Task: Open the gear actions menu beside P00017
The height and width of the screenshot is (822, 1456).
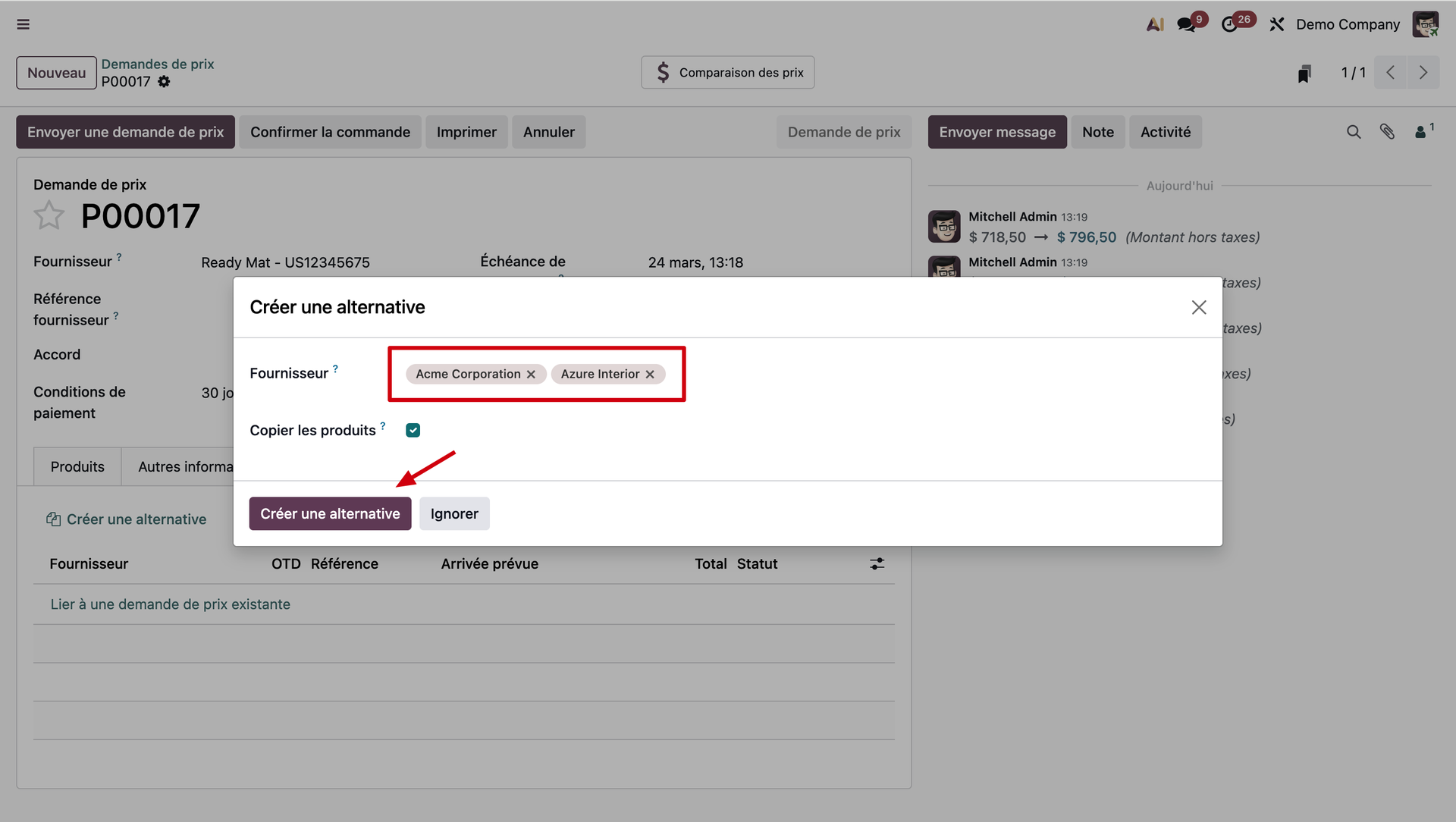Action: [x=164, y=82]
